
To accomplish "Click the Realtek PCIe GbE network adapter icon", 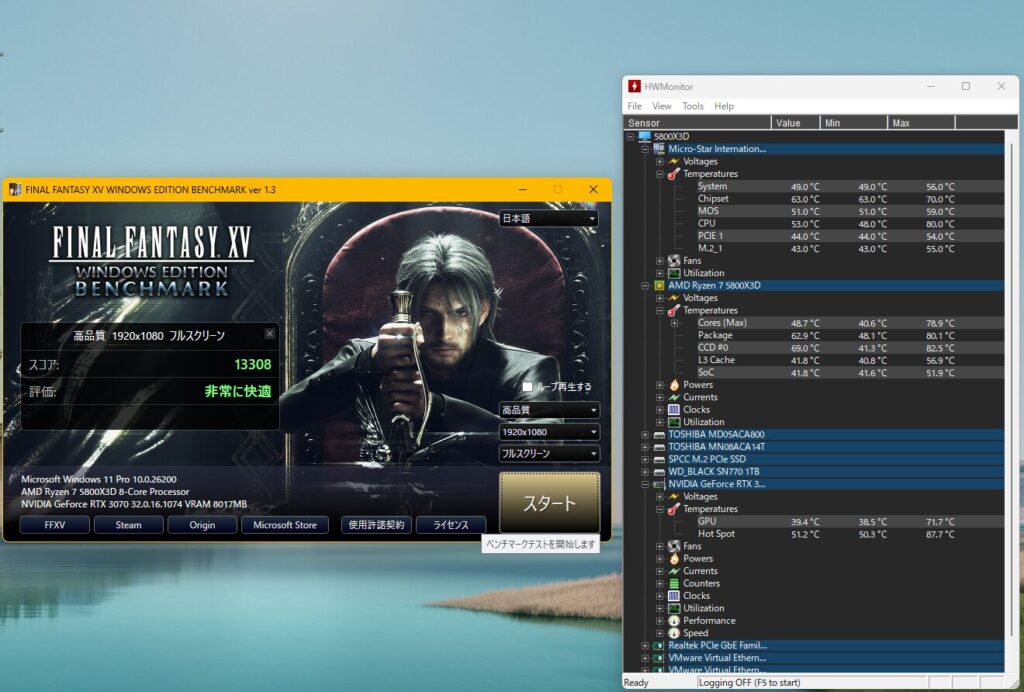I will click(659, 646).
